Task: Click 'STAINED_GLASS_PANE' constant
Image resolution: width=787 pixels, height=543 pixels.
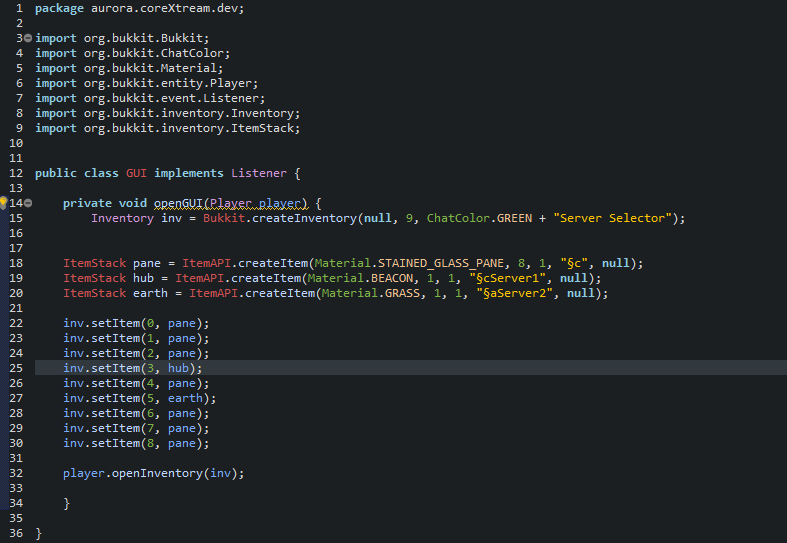Action: [x=441, y=263]
